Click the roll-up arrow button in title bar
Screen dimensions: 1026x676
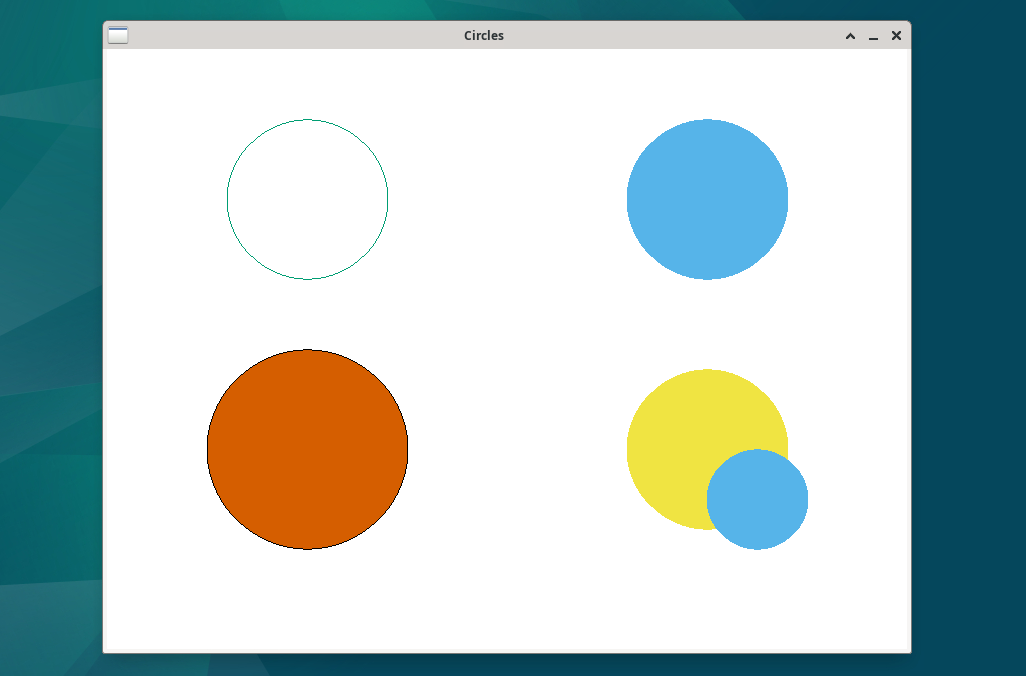(850, 35)
